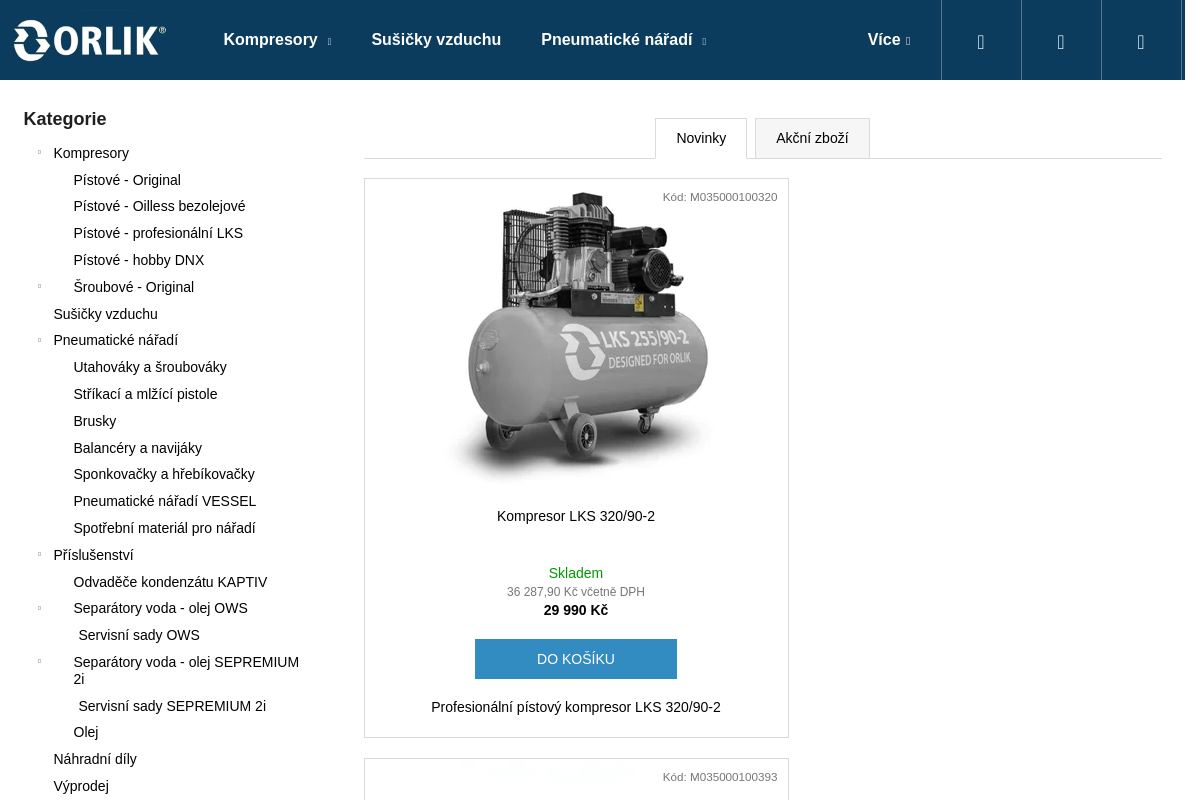Viewport: 1200px width, 800px height.
Task: Open Pístové - hobby DNX category
Action: click(x=139, y=260)
